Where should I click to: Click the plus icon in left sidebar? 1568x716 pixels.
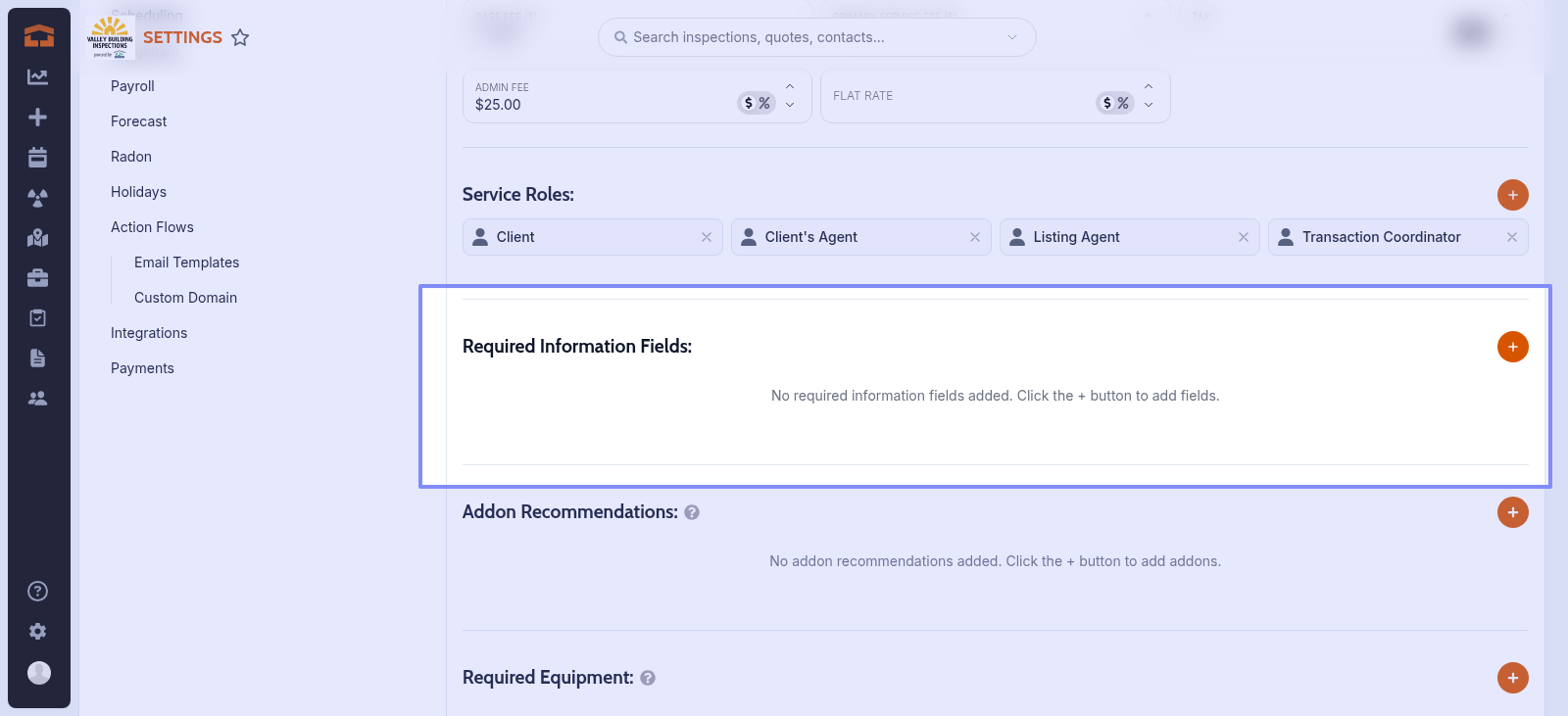coord(38,118)
